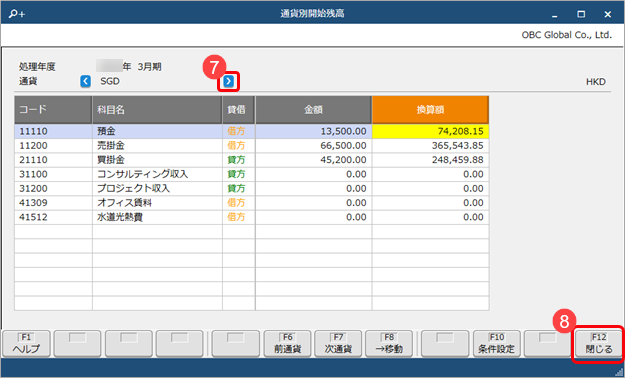Click amount cell 13,500.00
Screen dimensions: 625x378
(x=313, y=131)
